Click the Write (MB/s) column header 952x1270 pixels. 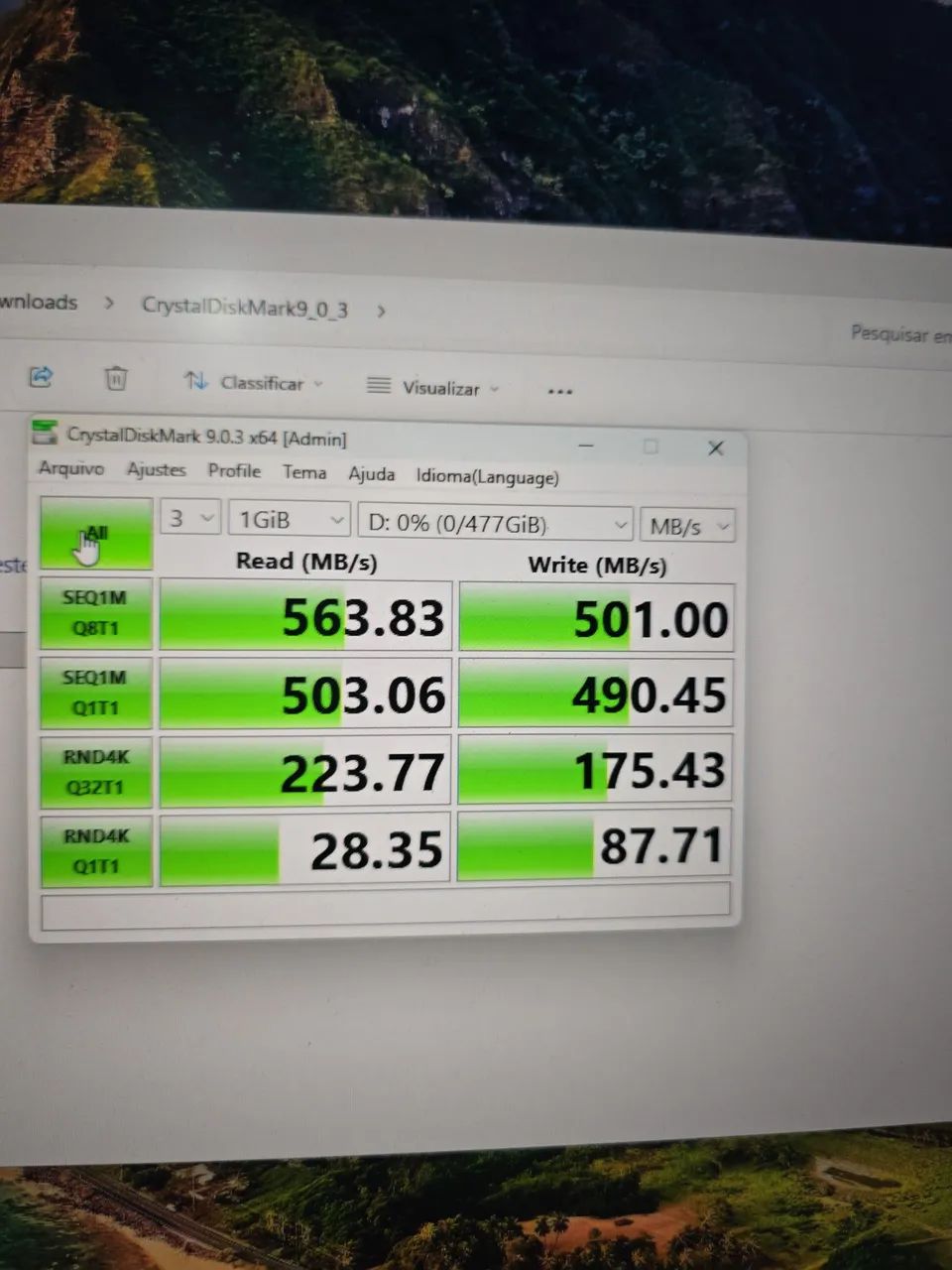click(x=597, y=566)
